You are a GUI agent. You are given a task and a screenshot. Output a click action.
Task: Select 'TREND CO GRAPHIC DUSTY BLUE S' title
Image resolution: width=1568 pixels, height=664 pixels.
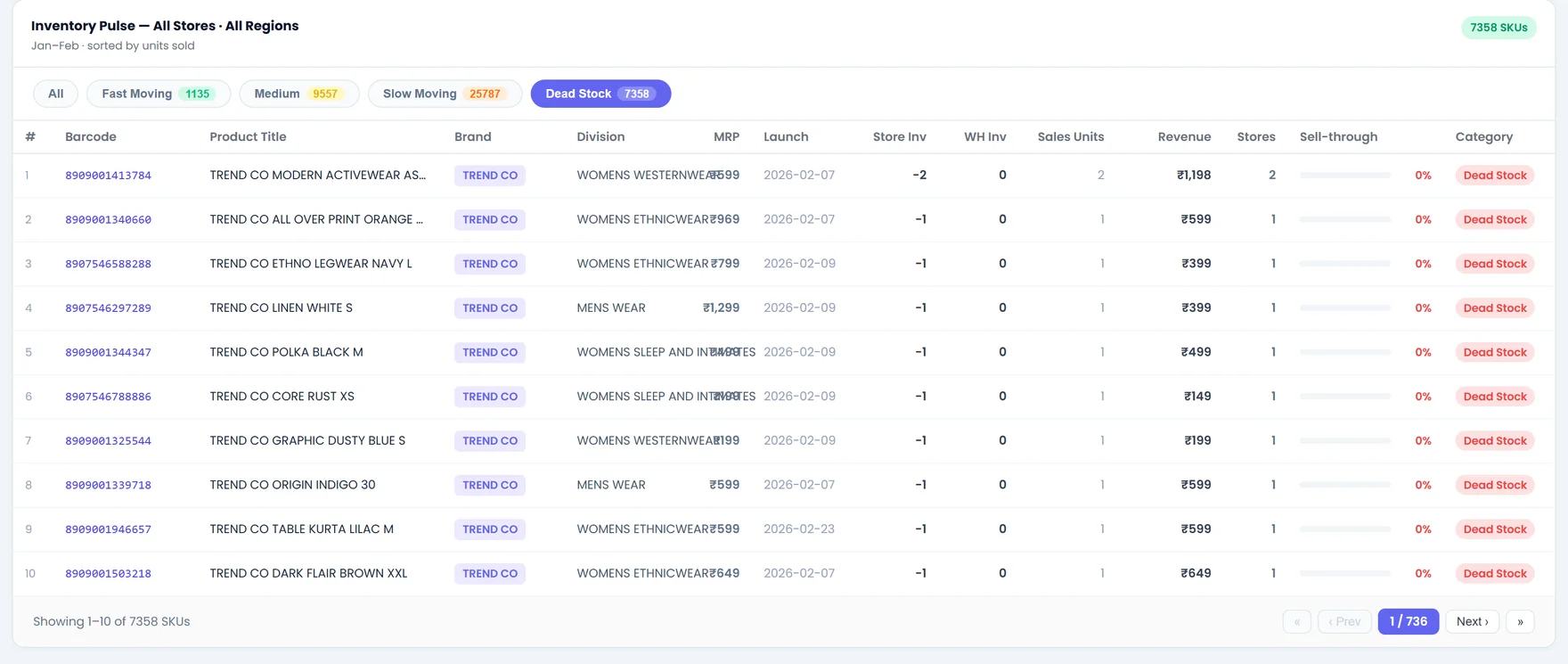tap(307, 441)
